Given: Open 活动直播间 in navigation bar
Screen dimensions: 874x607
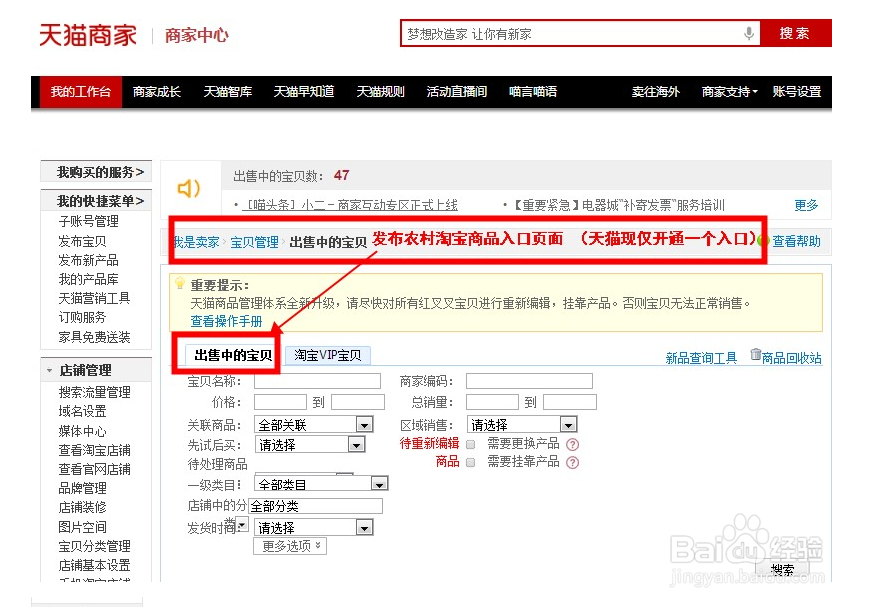Looking at the screenshot, I should click(457, 92).
